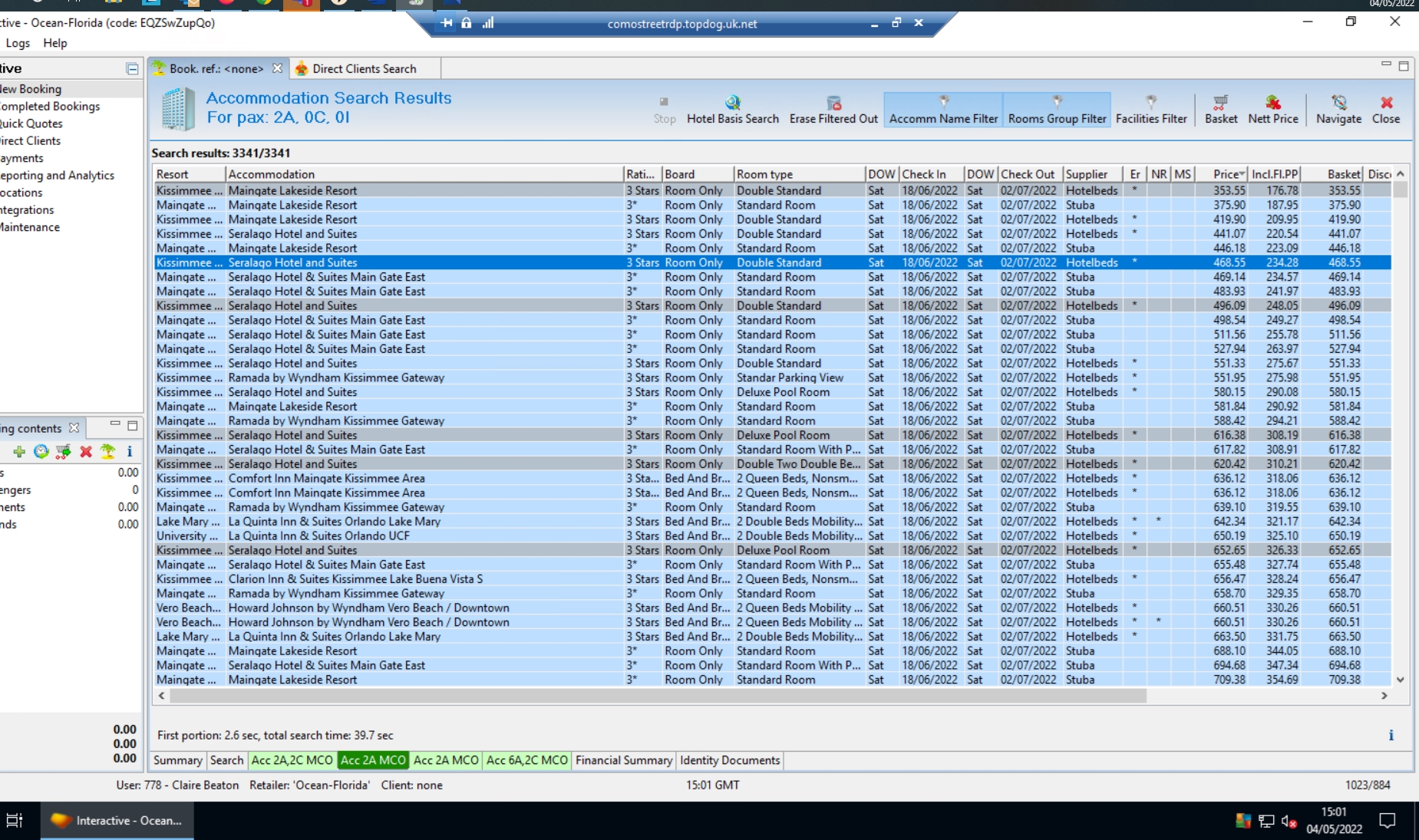Screen dimensions: 1419x840
Task: Click the Hotel Basis Search toolbar button
Action: pos(732,110)
